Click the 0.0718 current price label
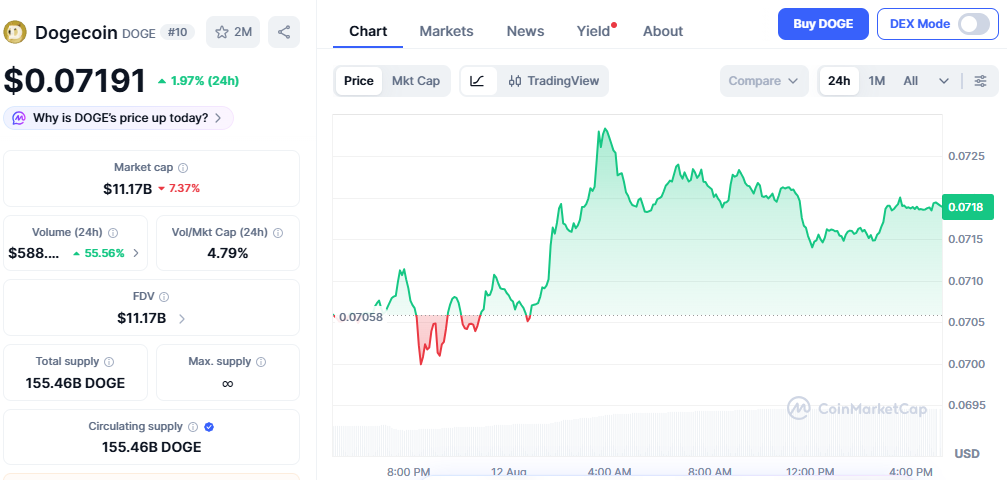1007x480 pixels. click(x=968, y=207)
